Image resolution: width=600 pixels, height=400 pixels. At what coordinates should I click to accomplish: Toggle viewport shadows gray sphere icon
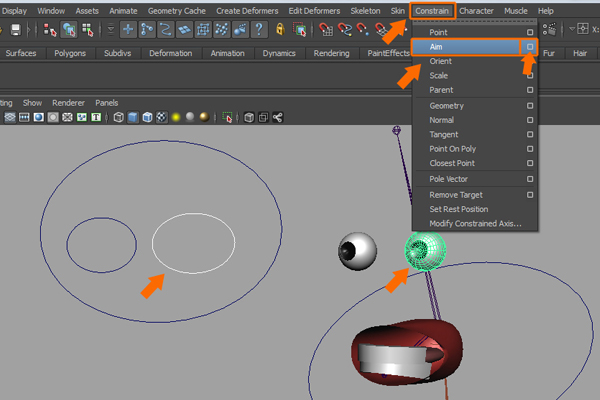tap(190, 117)
